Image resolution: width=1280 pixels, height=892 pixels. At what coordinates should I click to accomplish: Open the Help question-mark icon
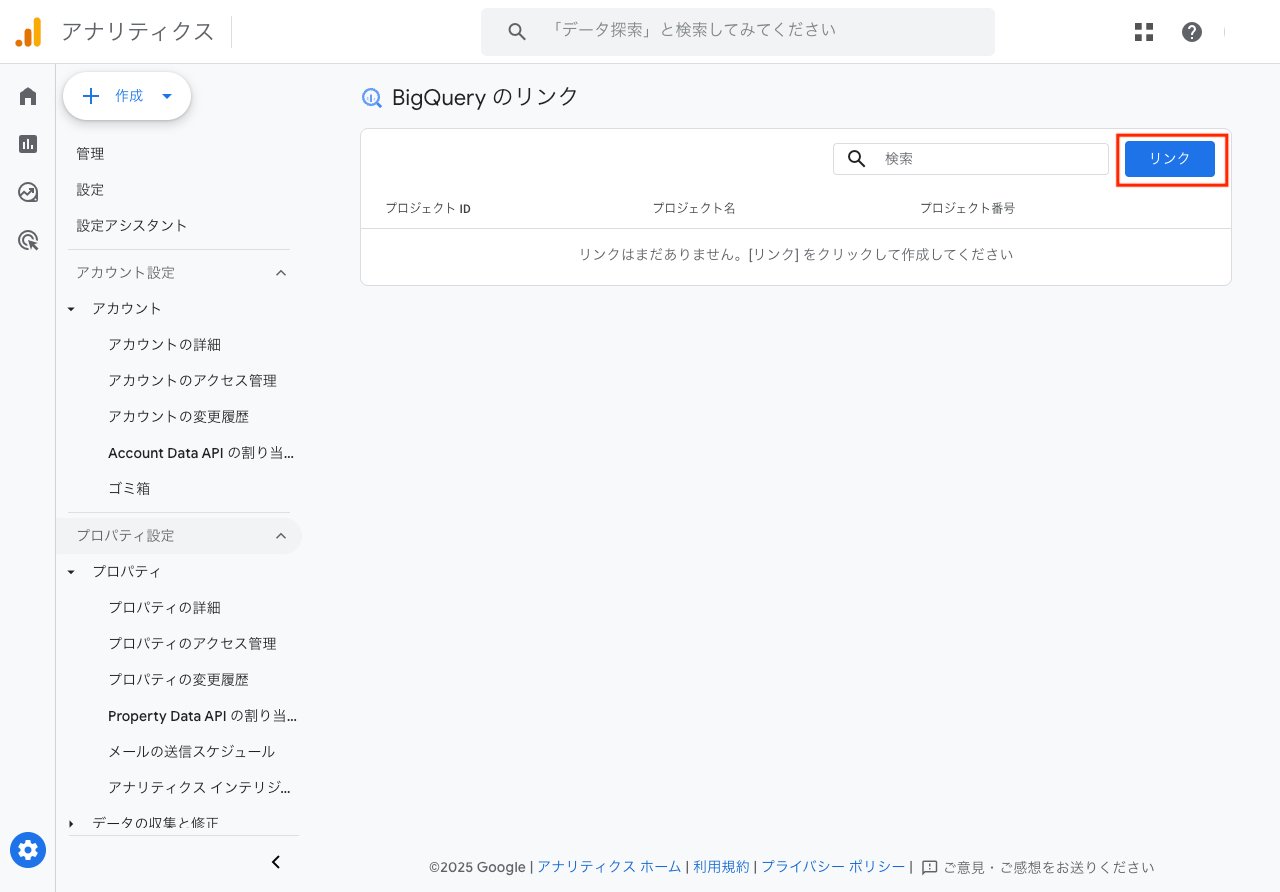point(1192,31)
